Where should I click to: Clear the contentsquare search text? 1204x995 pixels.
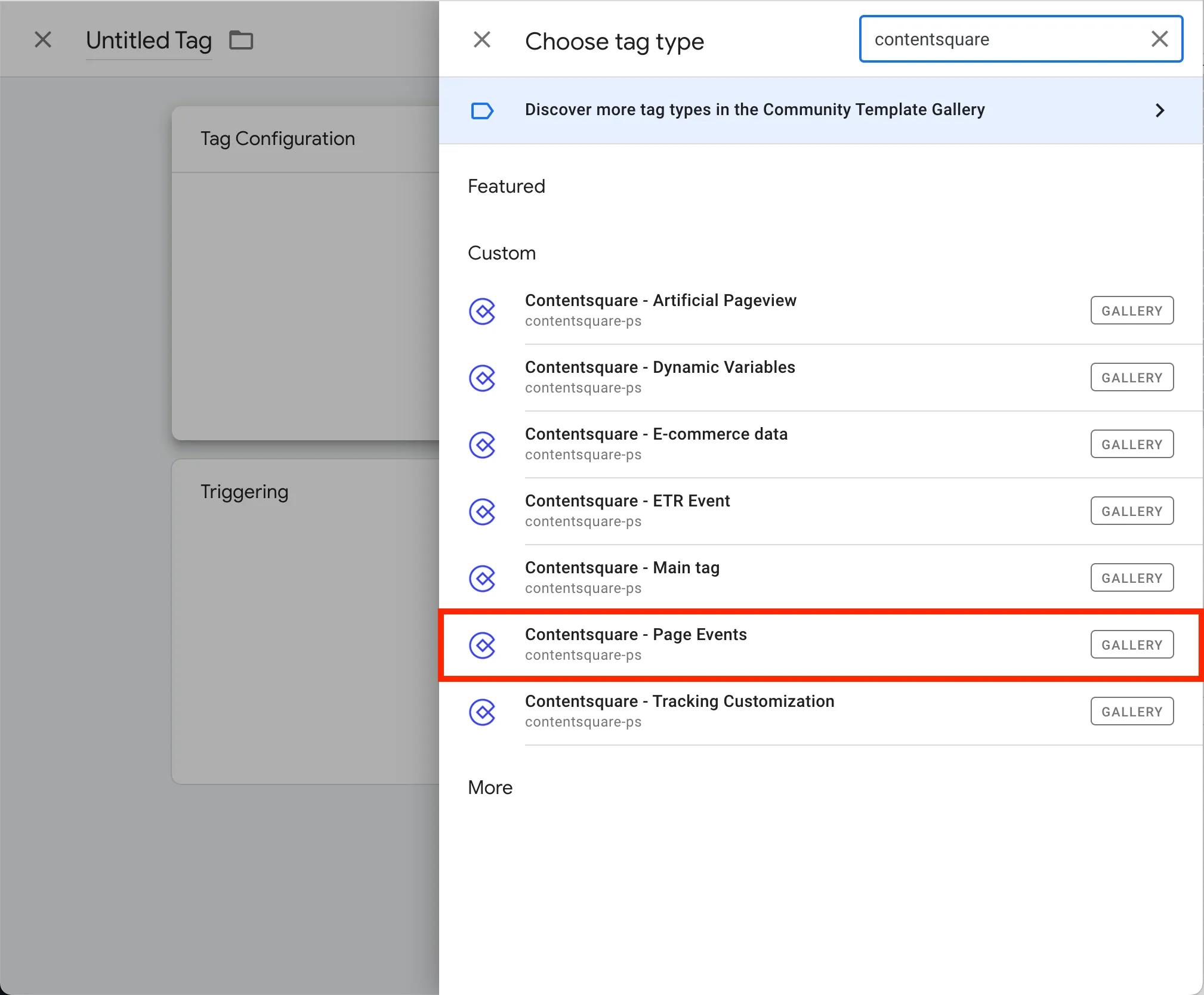pyautogui.click(x=1159, y=39)
